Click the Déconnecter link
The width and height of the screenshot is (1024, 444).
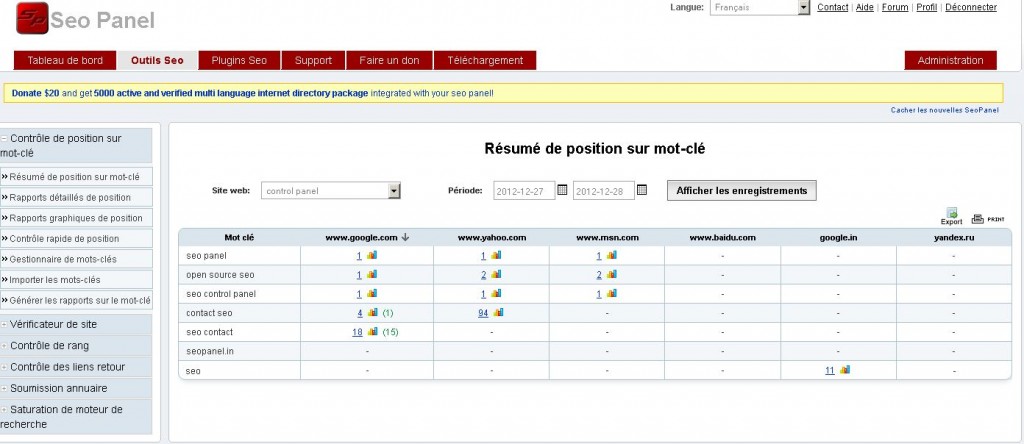coord(970,7)
